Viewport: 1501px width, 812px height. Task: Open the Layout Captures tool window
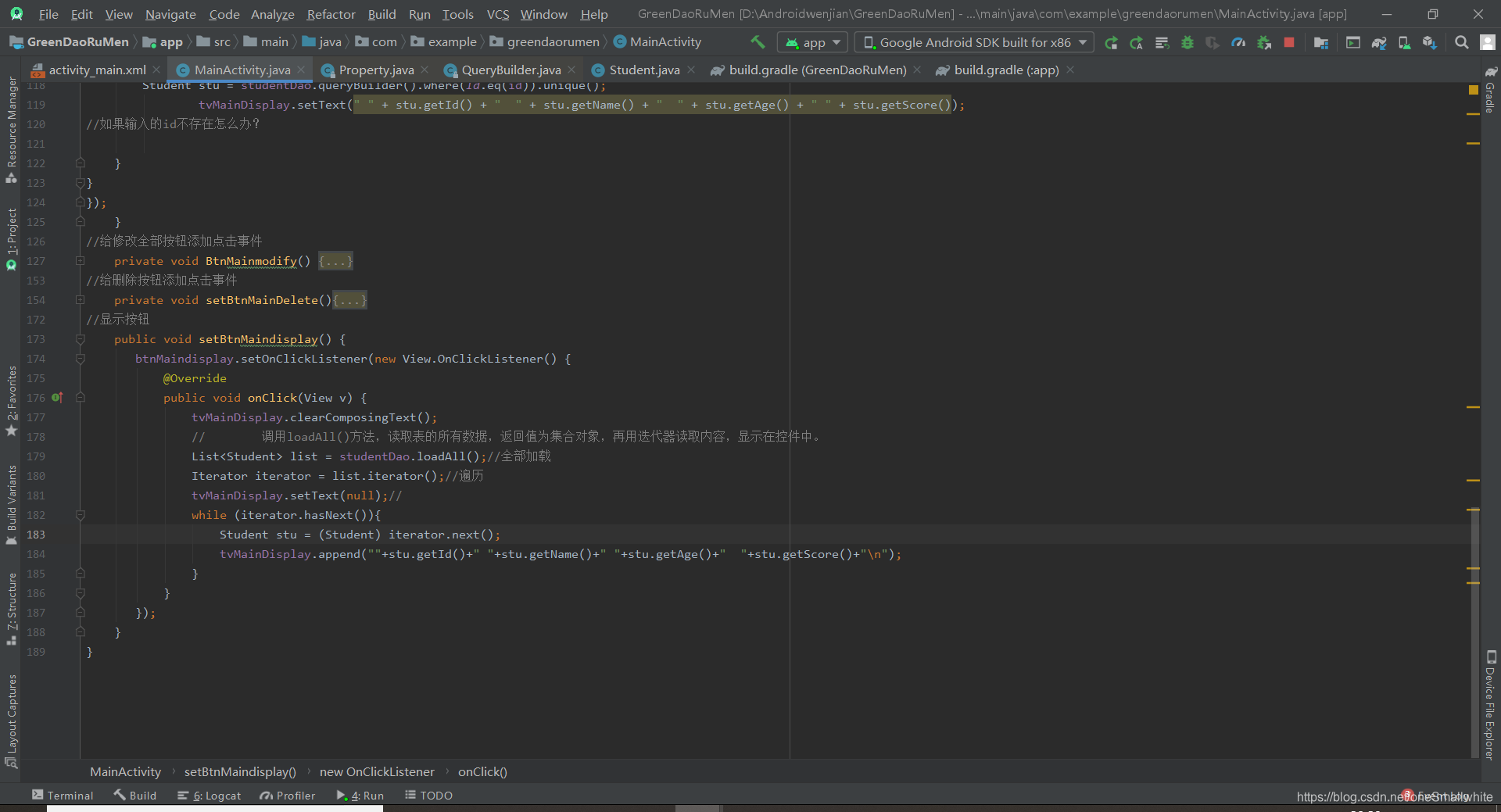coord(11,721)
